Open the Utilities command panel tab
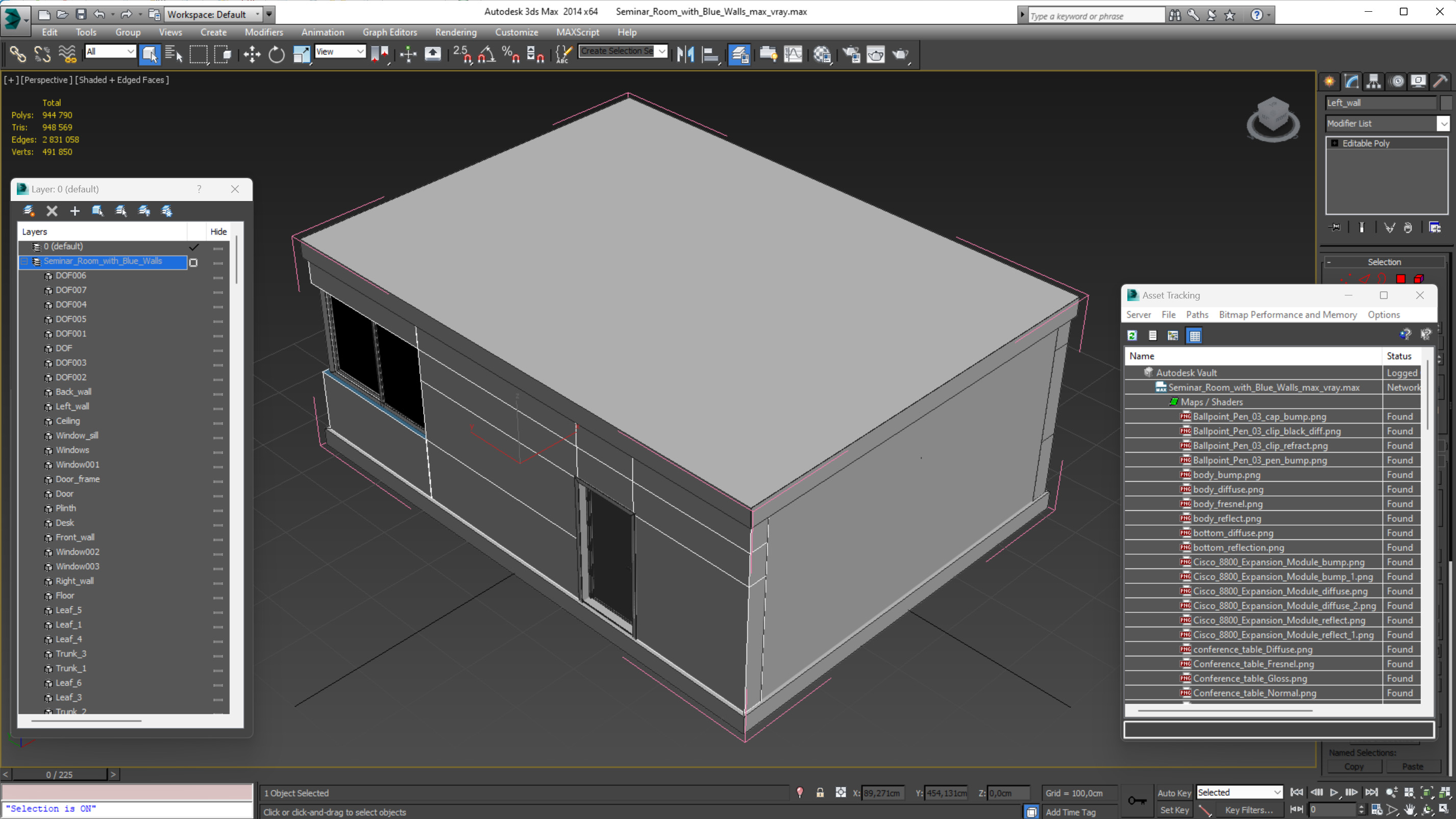The height and width of the screenshot is (819, 1456). pyautogui.click(x=1440, y=81)
